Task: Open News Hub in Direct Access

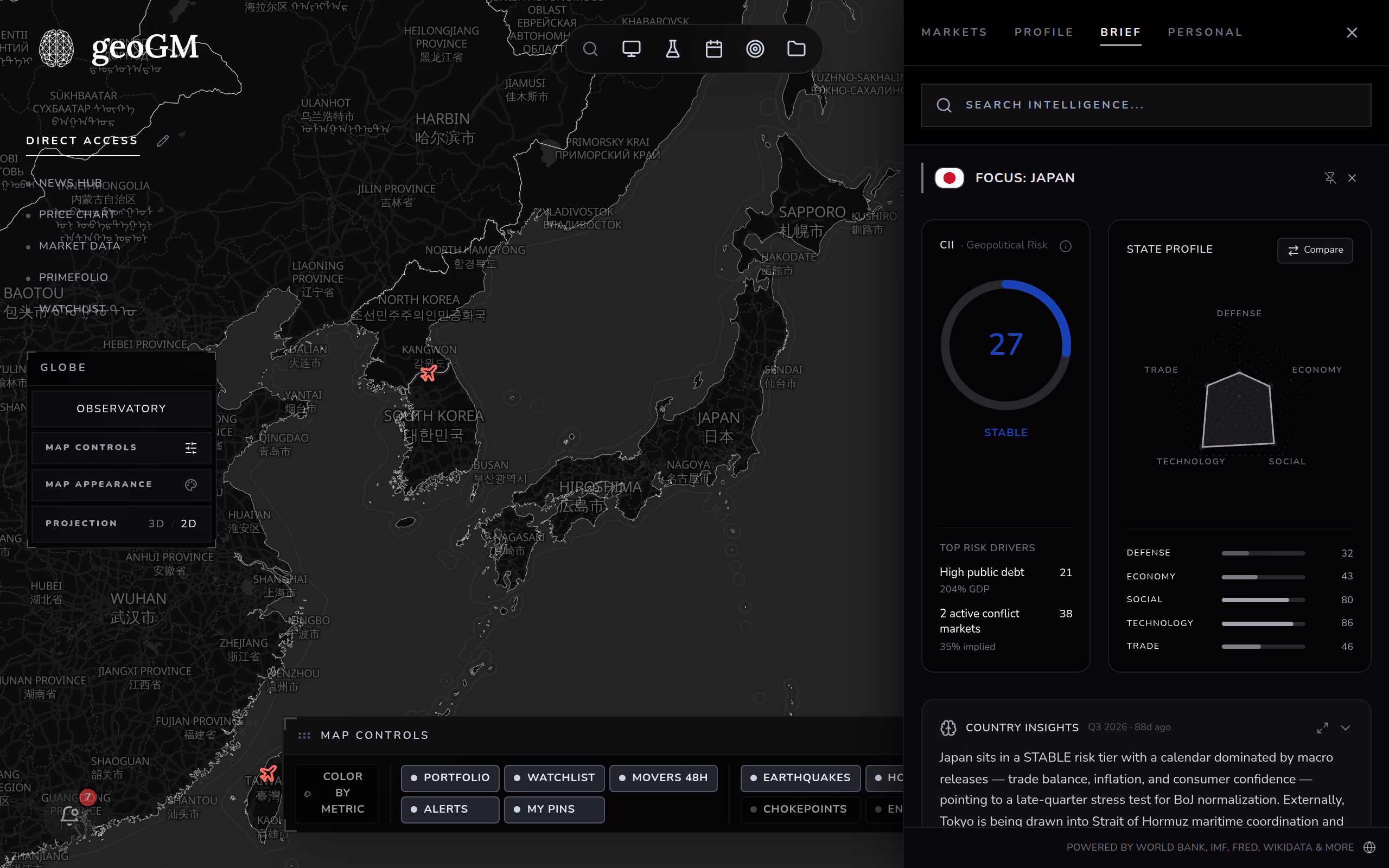Action: (70, 183)
